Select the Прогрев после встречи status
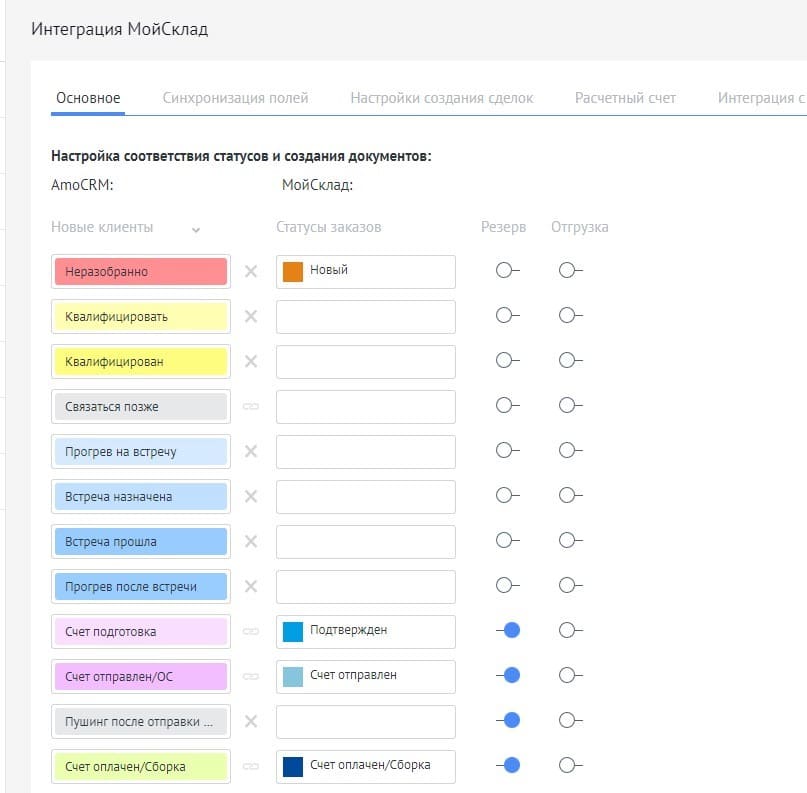The image size is (807, 793). click(141, 587)
